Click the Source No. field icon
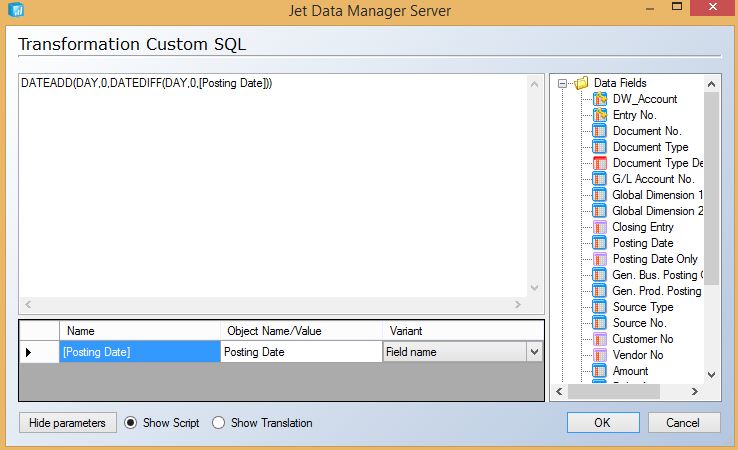738x450 pixels. [x=599, y=323]
